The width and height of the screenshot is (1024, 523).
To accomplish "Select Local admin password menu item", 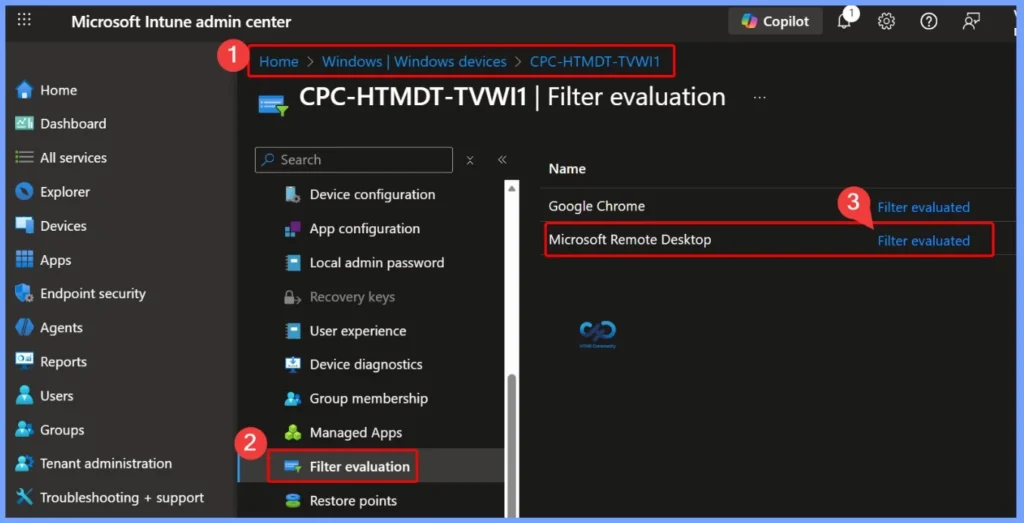I will [377, 262].
